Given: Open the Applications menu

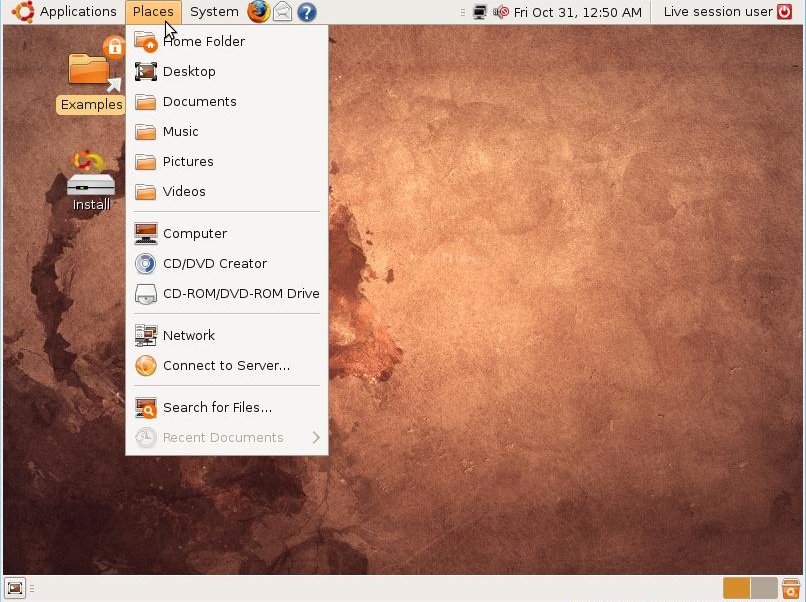Looking at the screenshot, I should point(78,11).
